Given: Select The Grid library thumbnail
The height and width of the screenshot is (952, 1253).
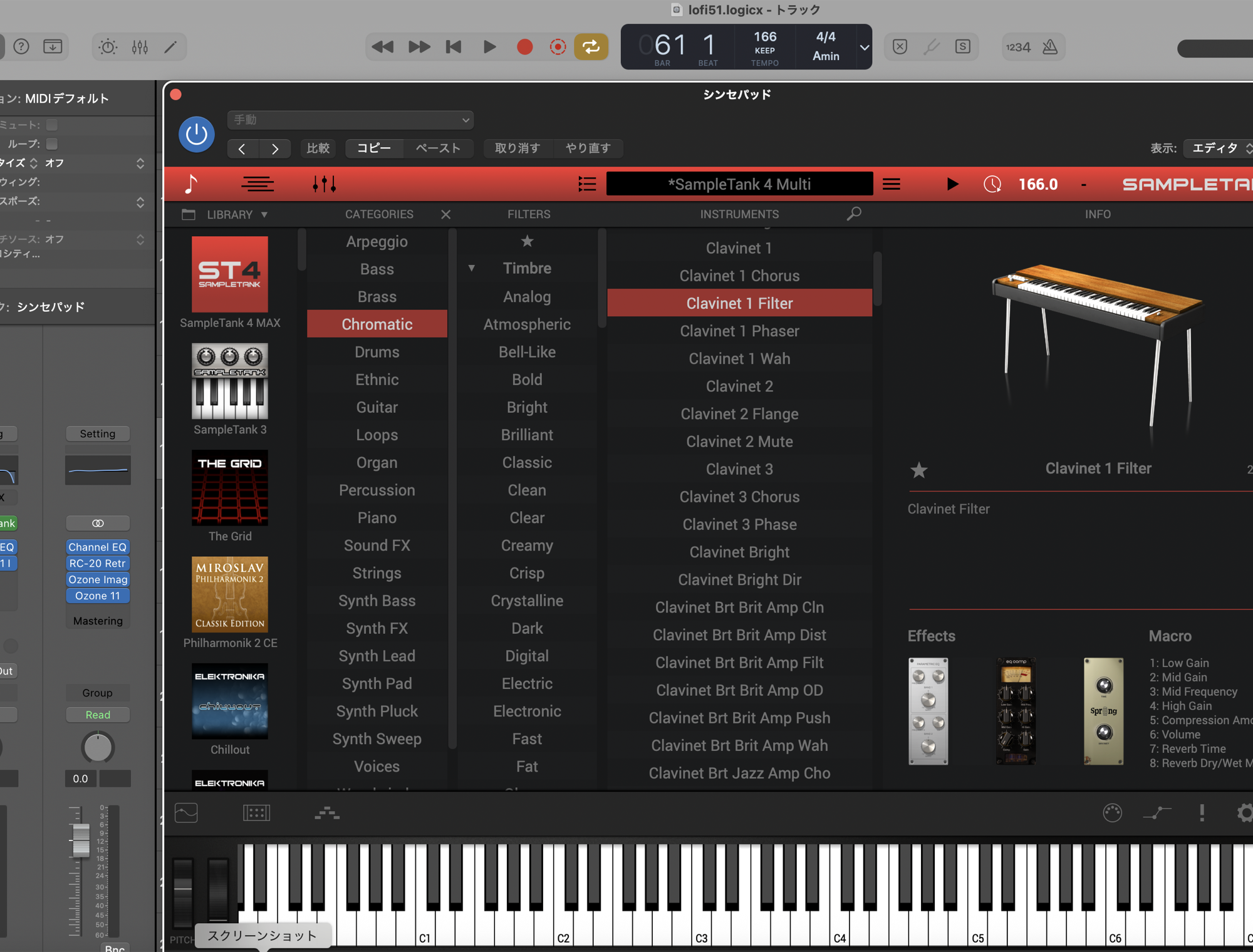Looking at the screenshot, I should [230, 487].
